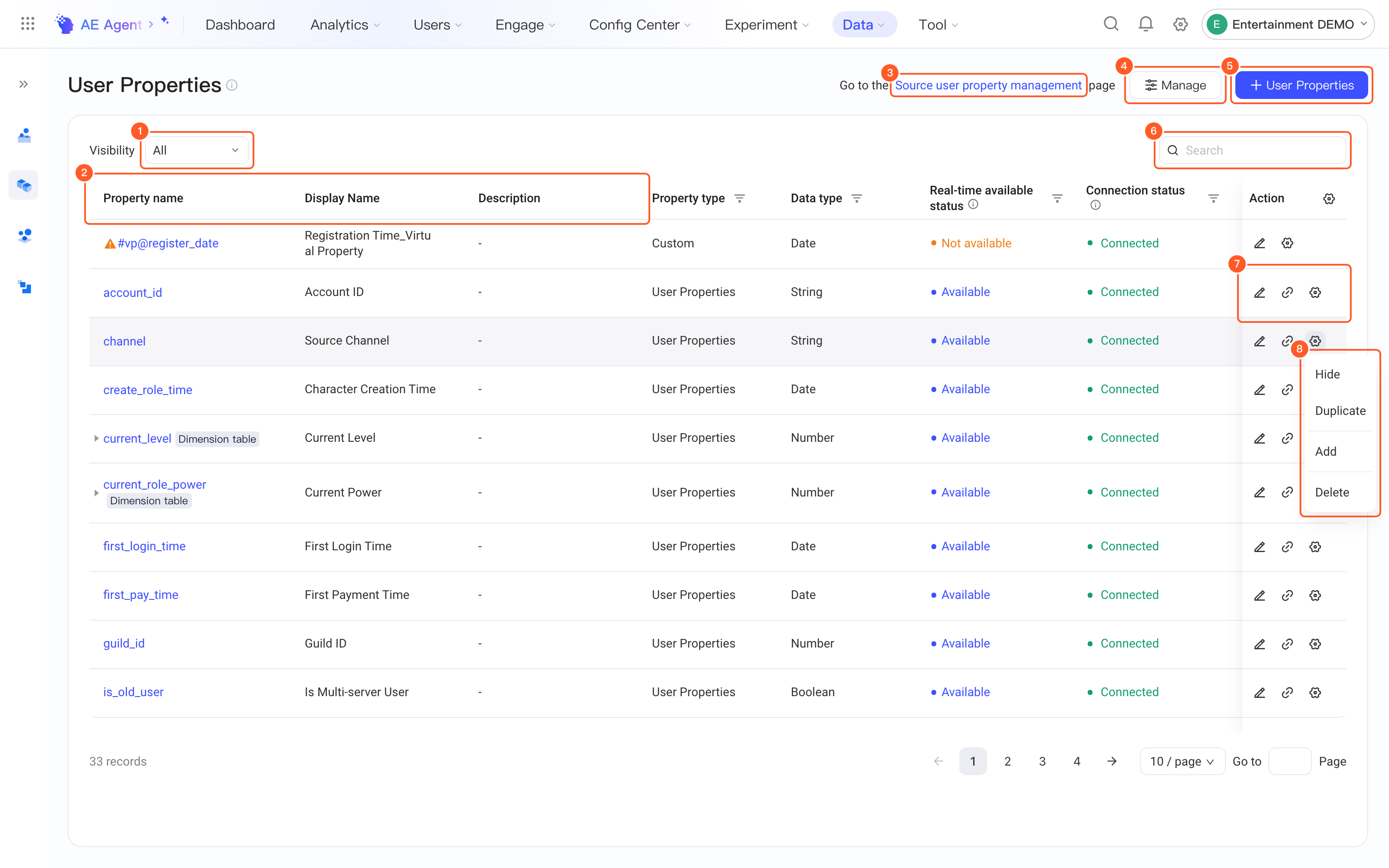Go to pagination page 3

click(x=1042, y=761)
